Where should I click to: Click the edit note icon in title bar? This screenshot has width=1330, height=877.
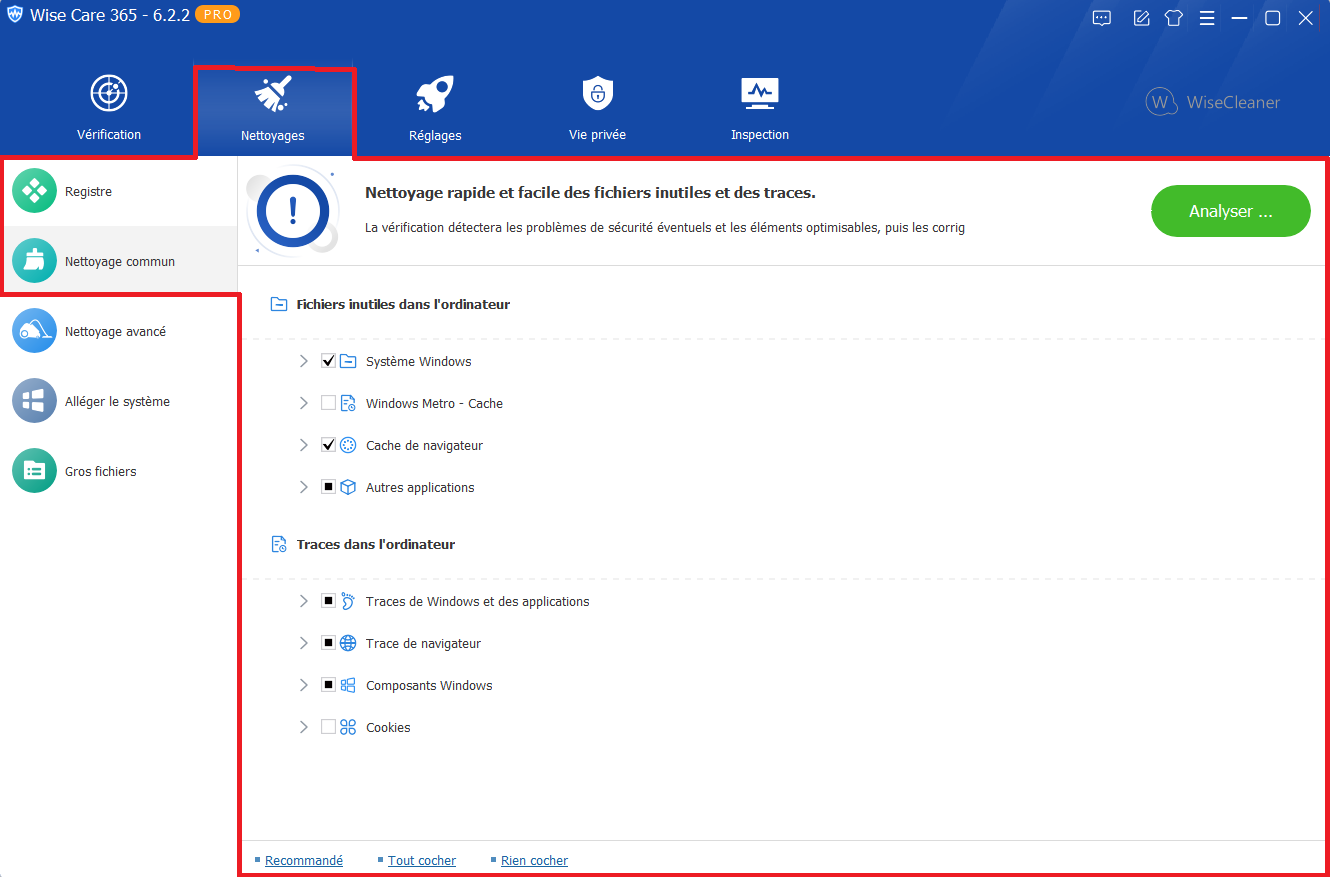point(1141,18)
